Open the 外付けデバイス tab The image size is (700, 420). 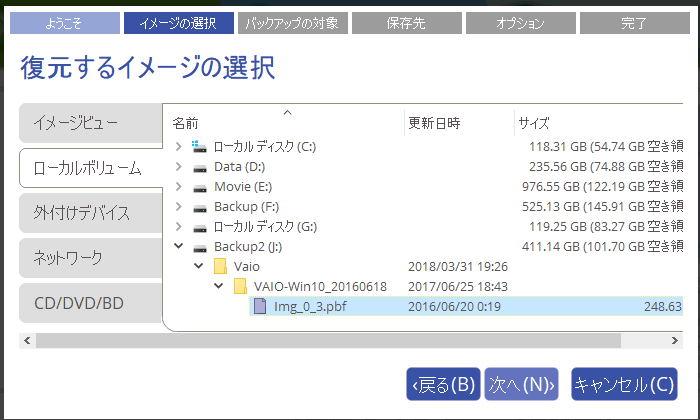coord(90,213)
